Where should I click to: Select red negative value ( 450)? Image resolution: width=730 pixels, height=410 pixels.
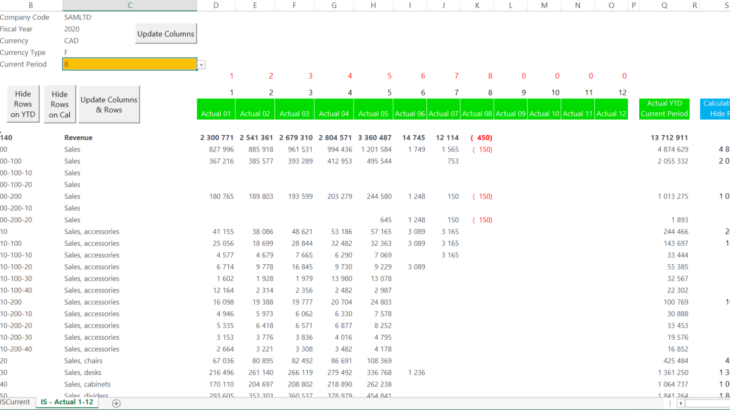(481, 138)
